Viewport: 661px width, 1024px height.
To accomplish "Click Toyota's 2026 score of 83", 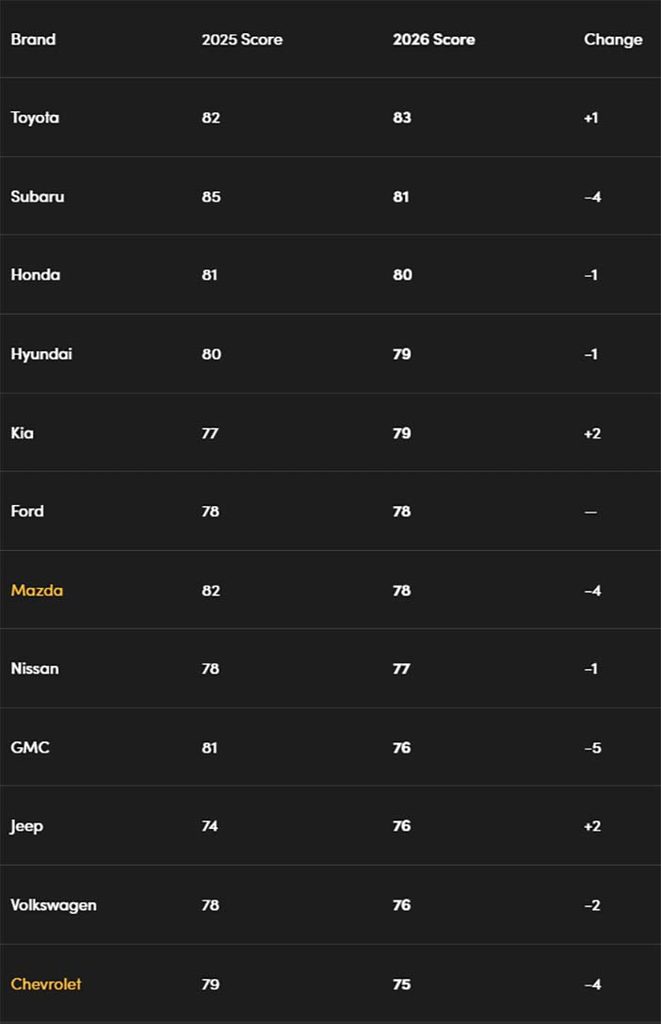I will tap(402, 118).
